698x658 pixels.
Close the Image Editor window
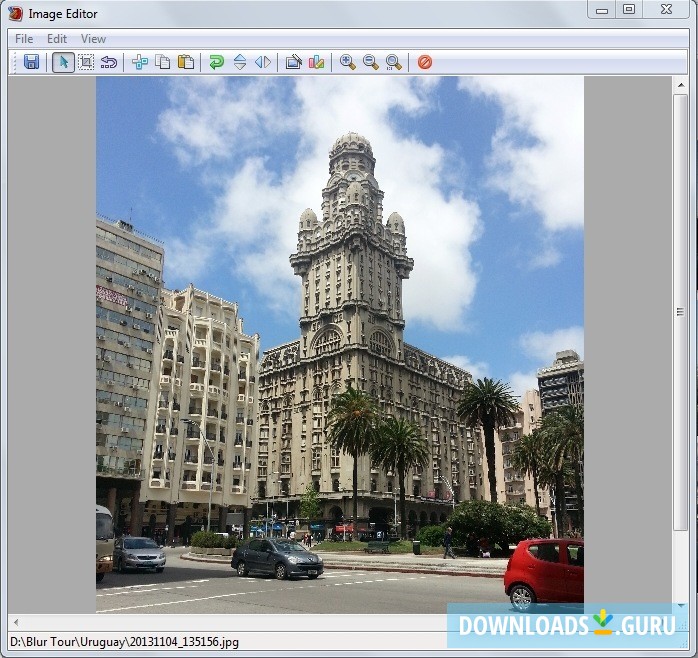(666, 10)
